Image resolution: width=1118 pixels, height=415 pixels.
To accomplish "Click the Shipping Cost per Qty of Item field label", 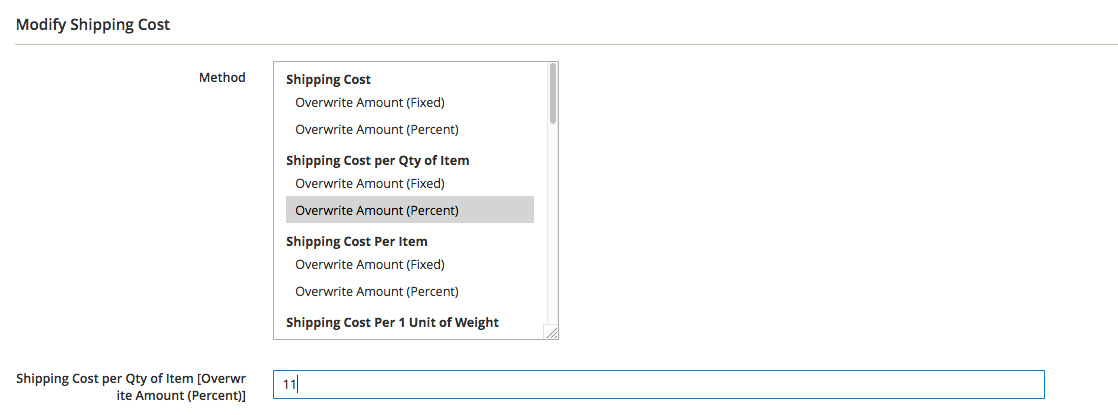I will click(131, 387).
